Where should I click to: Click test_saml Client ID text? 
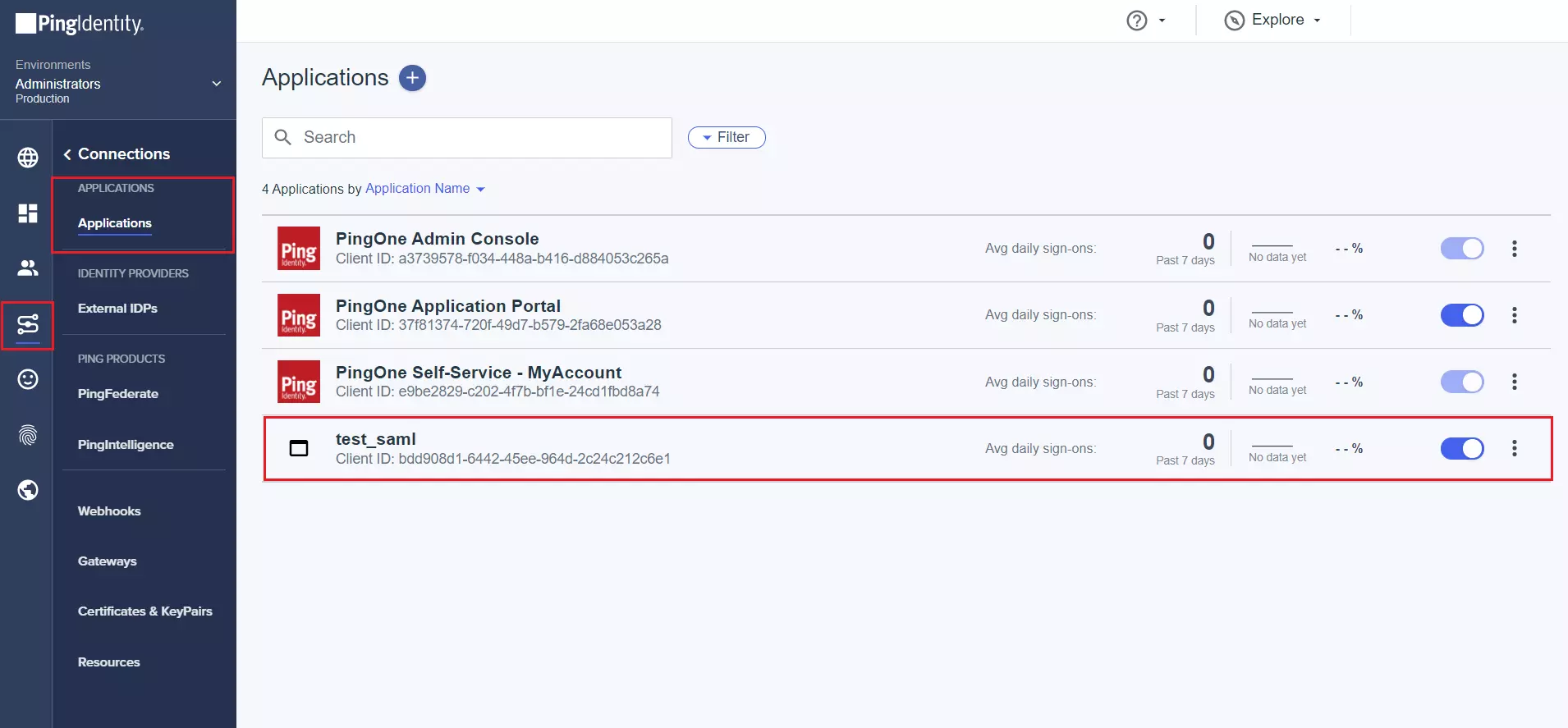click(503, 459)
